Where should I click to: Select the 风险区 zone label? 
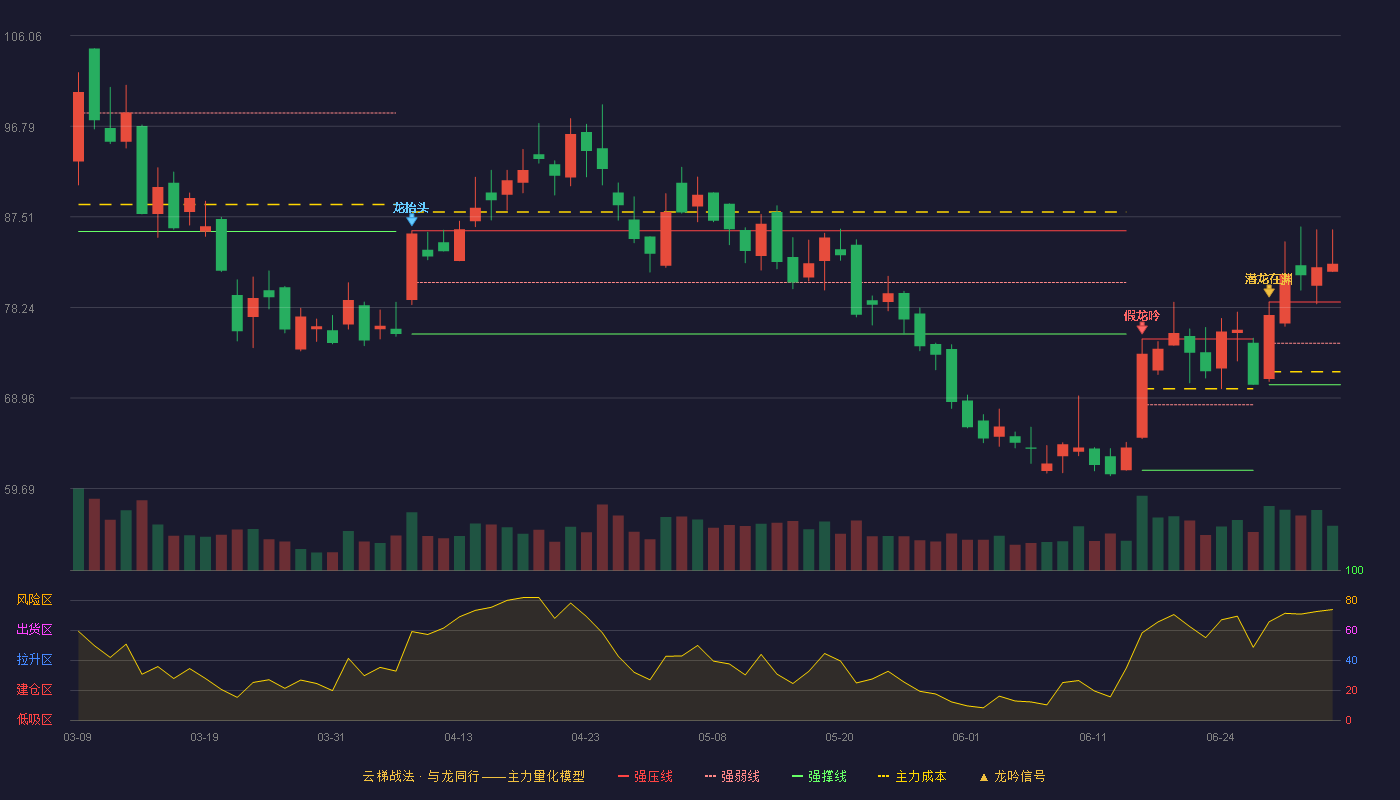34,600
